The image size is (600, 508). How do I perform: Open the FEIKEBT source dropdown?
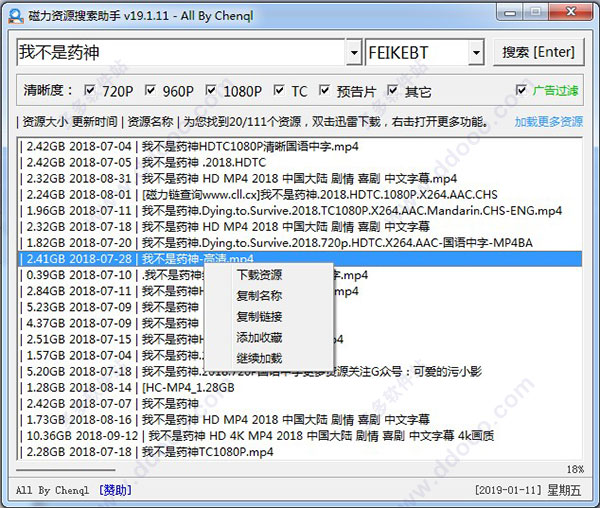click(476, 52)
